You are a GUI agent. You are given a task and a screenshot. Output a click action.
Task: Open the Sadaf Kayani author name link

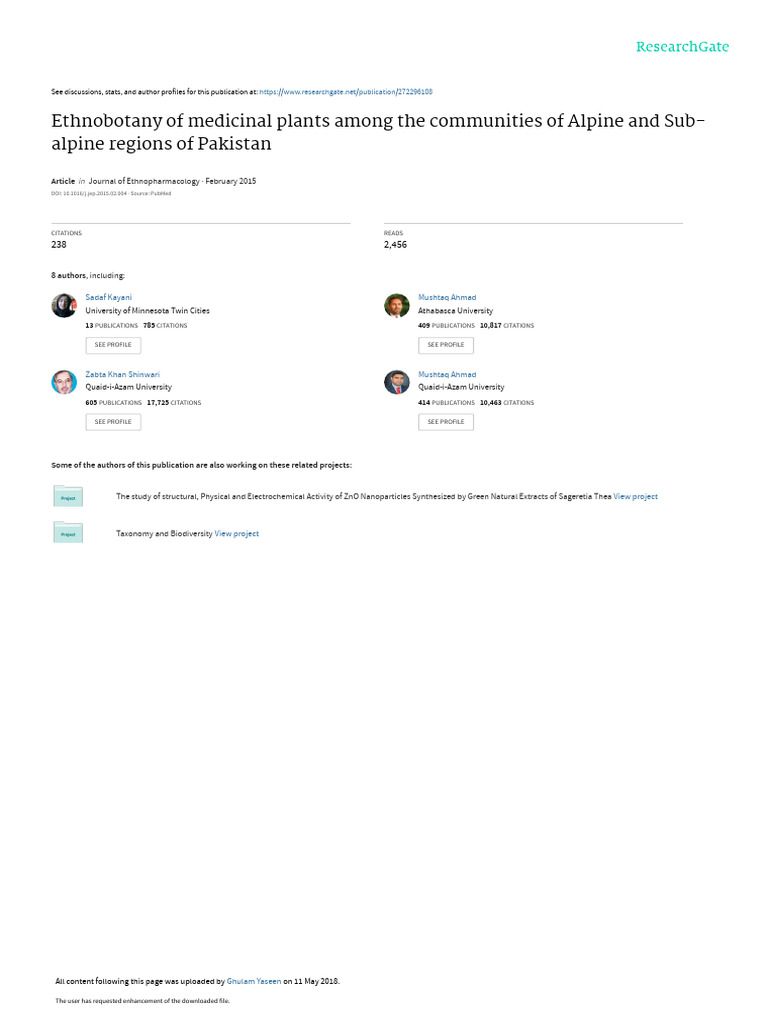click(108, 298)
